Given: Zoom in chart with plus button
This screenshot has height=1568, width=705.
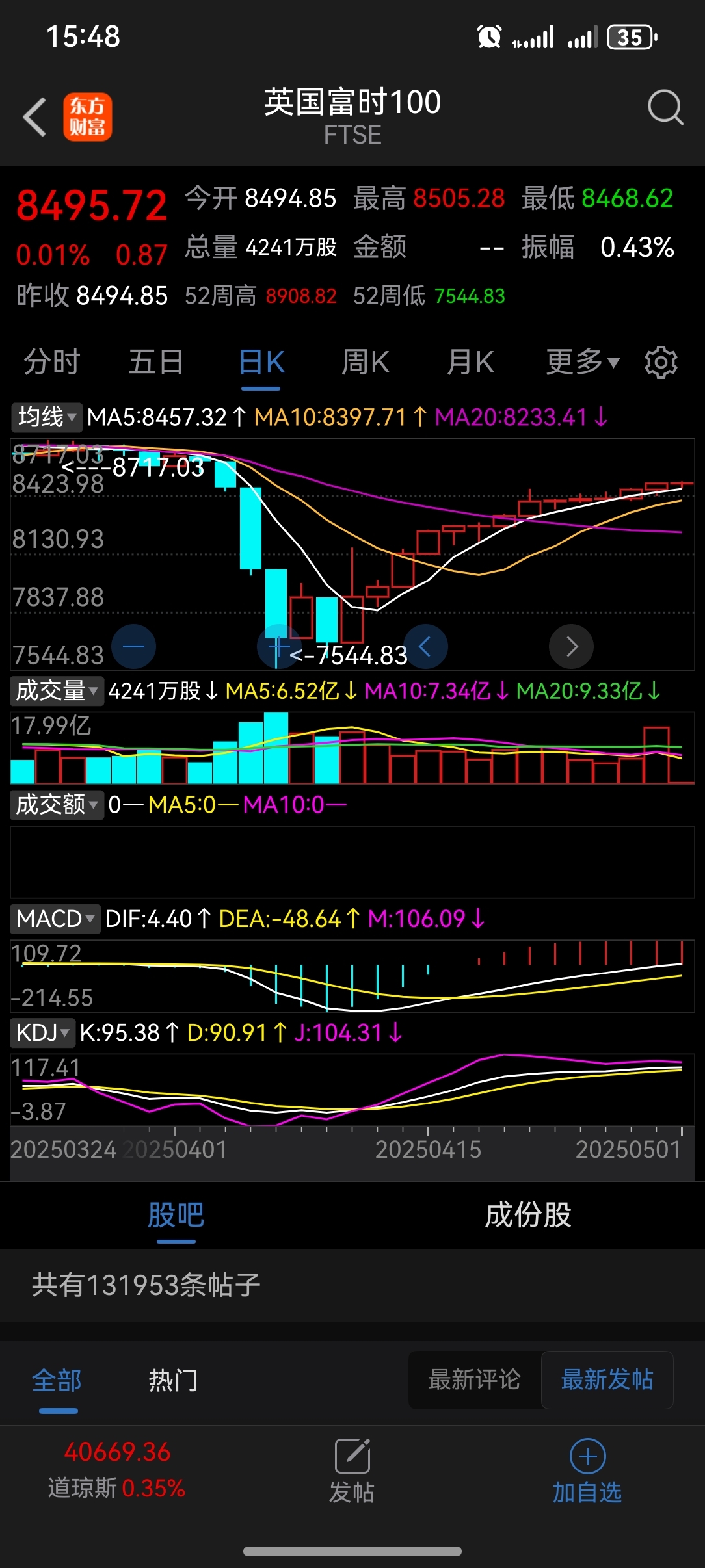Looking at the screenshot, I should coord(279,646).
